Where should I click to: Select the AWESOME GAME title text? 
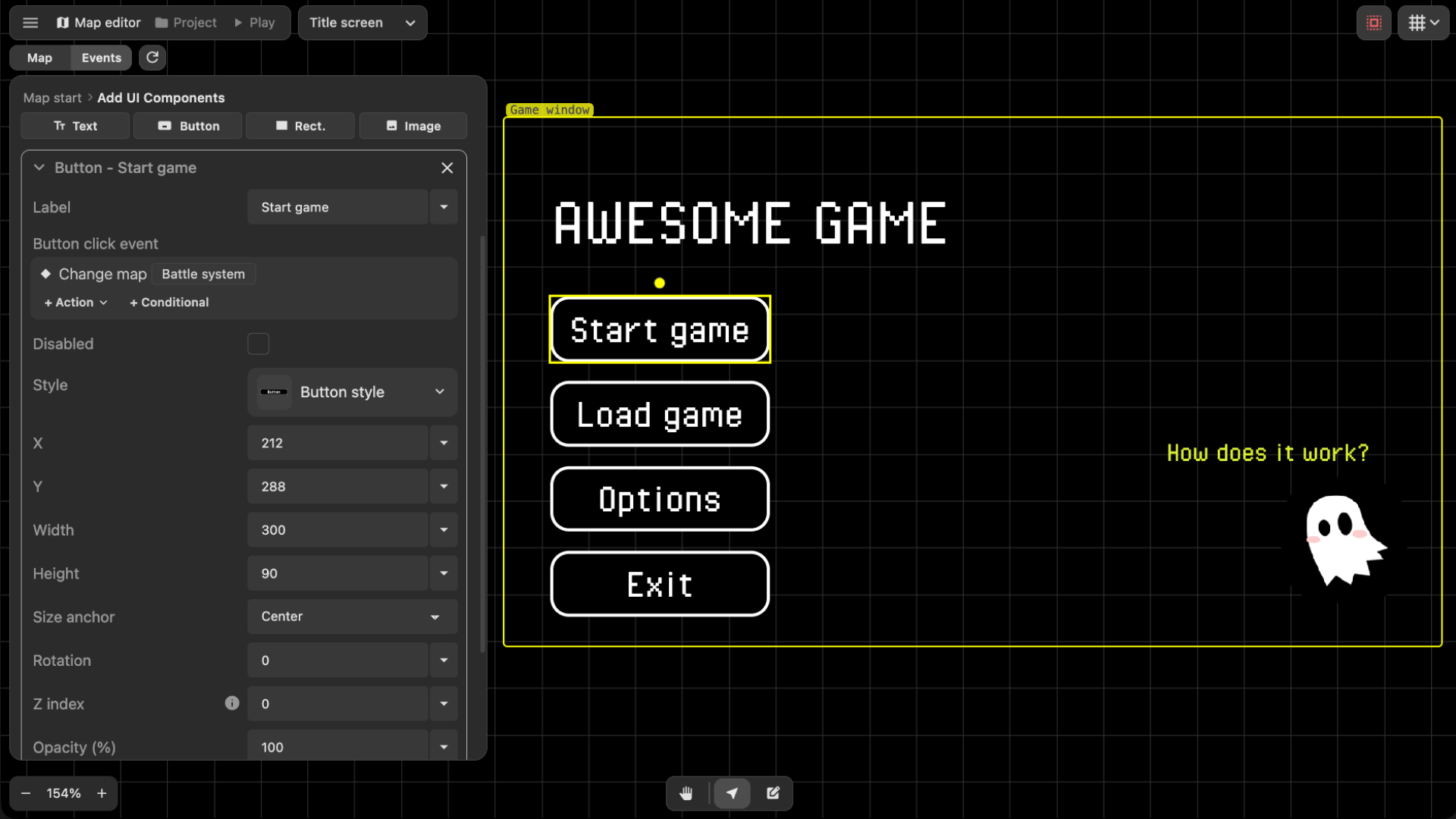tap(750, 224)
